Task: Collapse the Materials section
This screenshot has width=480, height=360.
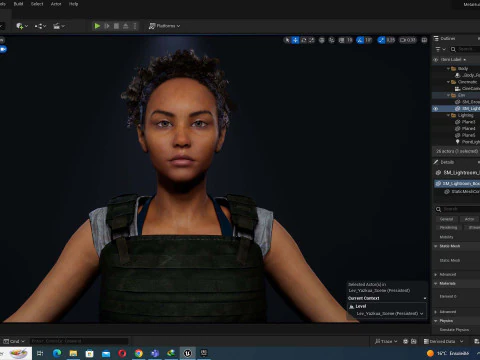Action: pos(436,283)
